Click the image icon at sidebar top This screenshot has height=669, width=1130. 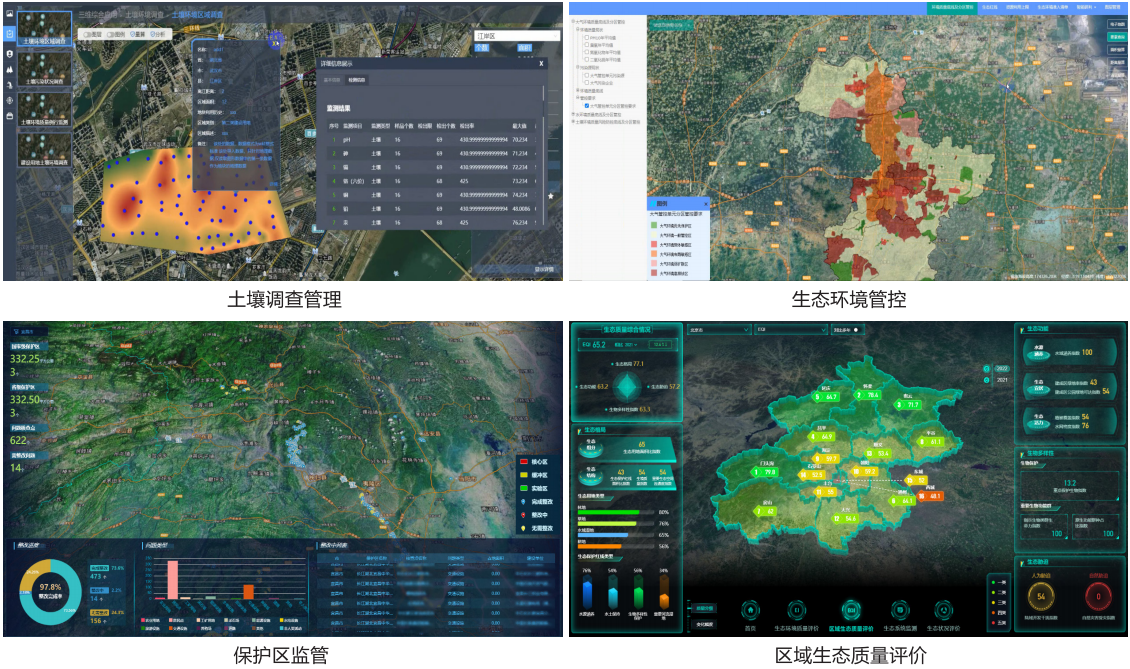click(10, 14)
